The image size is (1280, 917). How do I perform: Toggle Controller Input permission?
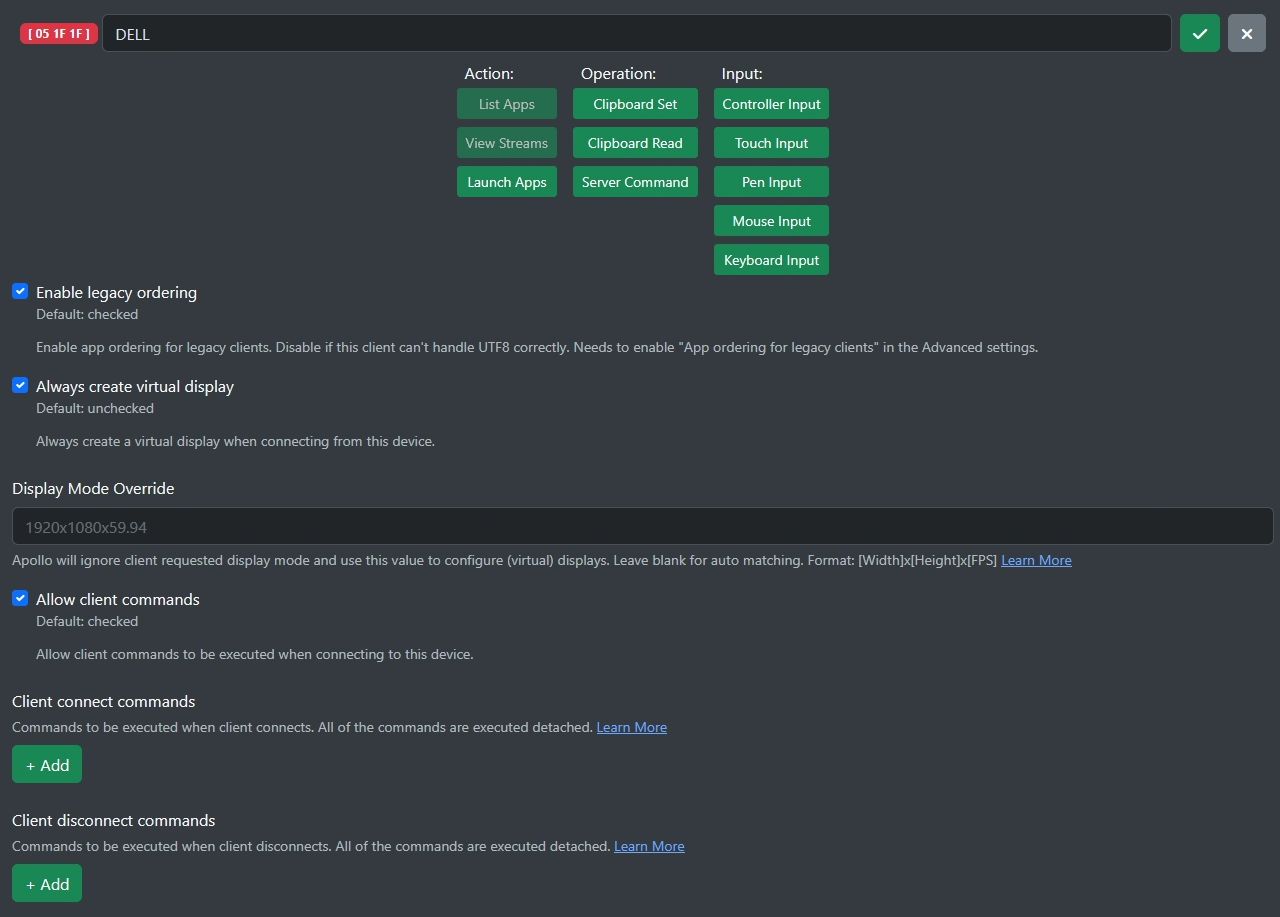pos(771,104)
